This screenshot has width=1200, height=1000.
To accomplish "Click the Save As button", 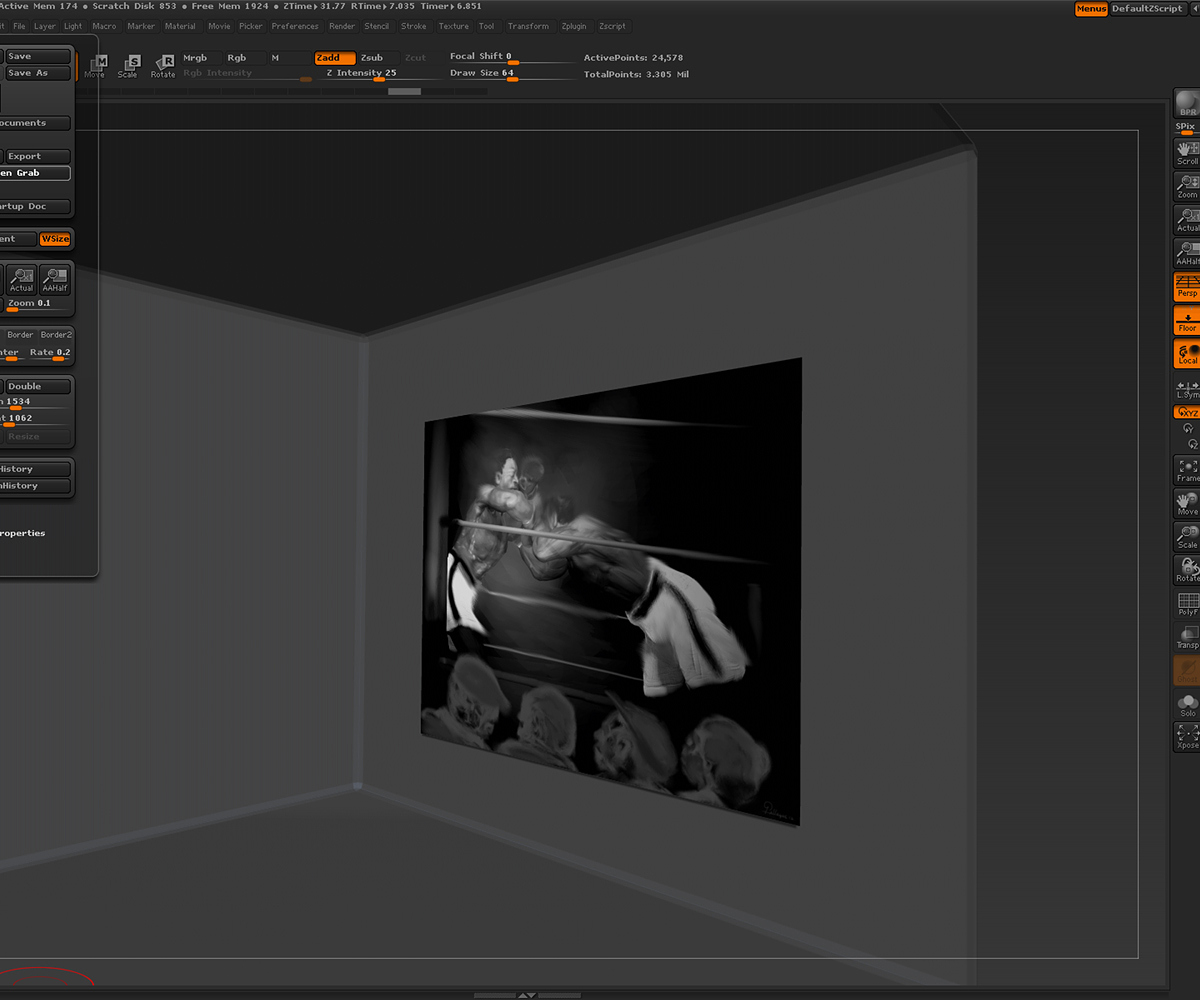I will (x=38, y=73).
